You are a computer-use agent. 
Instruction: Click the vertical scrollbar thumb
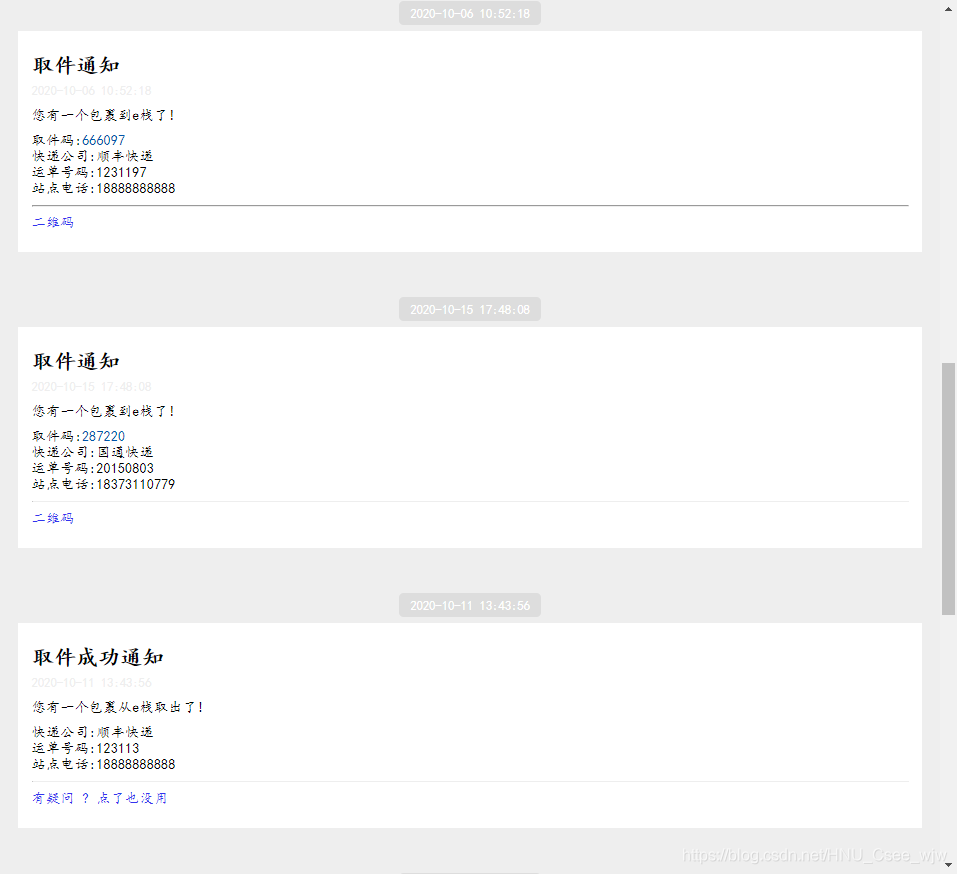click(948, 488)
